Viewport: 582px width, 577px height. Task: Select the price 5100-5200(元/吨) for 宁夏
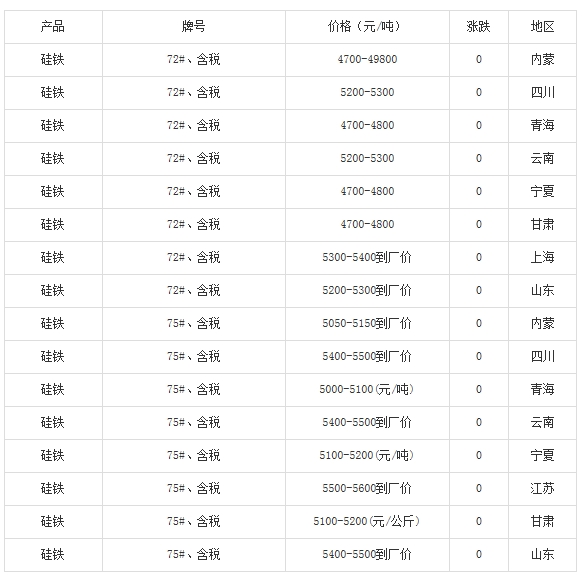367,455
